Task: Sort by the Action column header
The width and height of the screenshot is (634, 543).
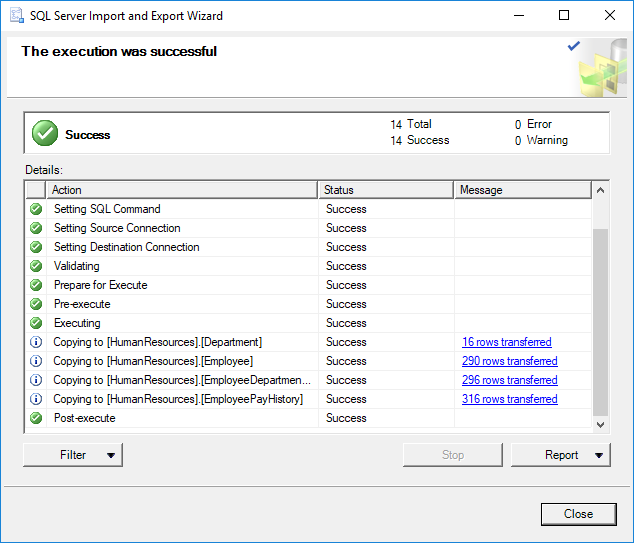Action: [182, 190]
